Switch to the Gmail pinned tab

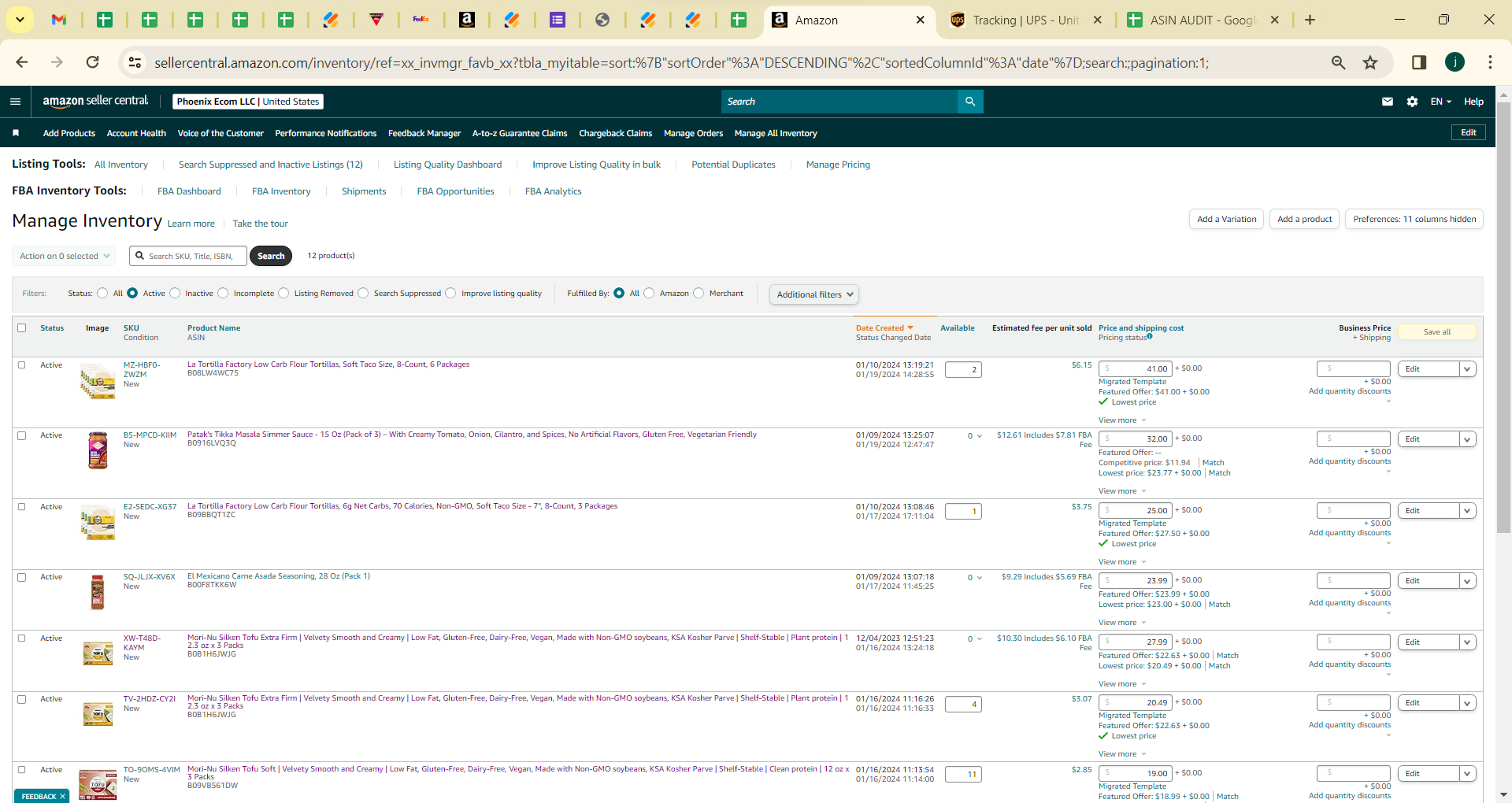click(59, 20)
